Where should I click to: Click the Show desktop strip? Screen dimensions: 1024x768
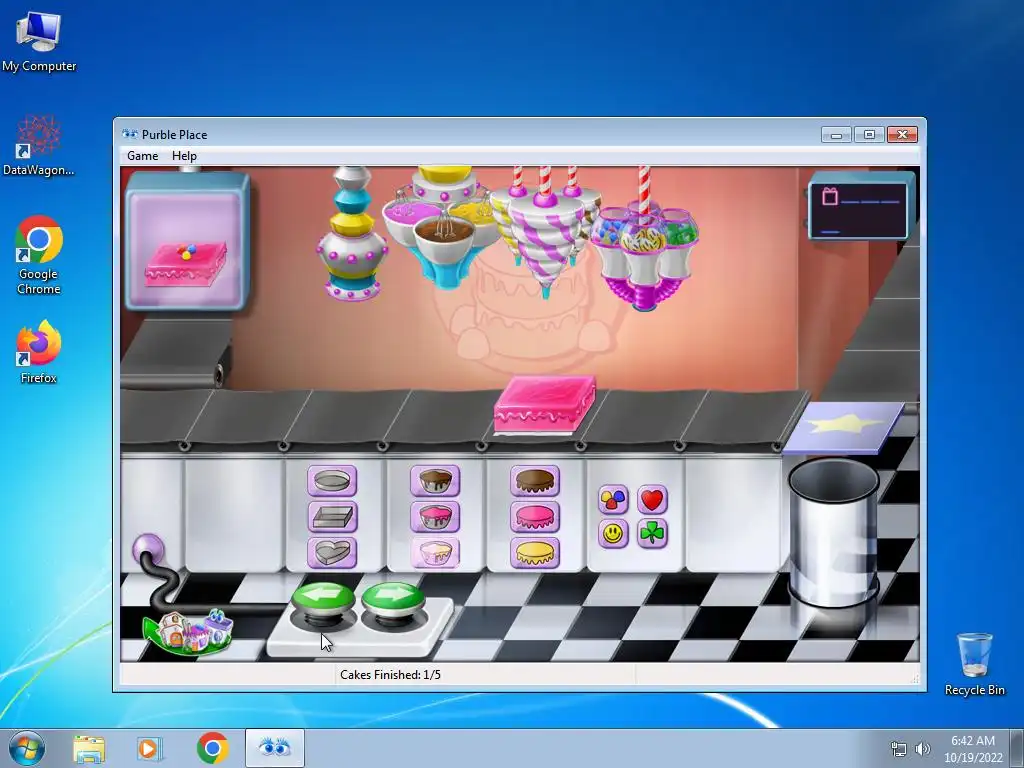click(1017, 748)
